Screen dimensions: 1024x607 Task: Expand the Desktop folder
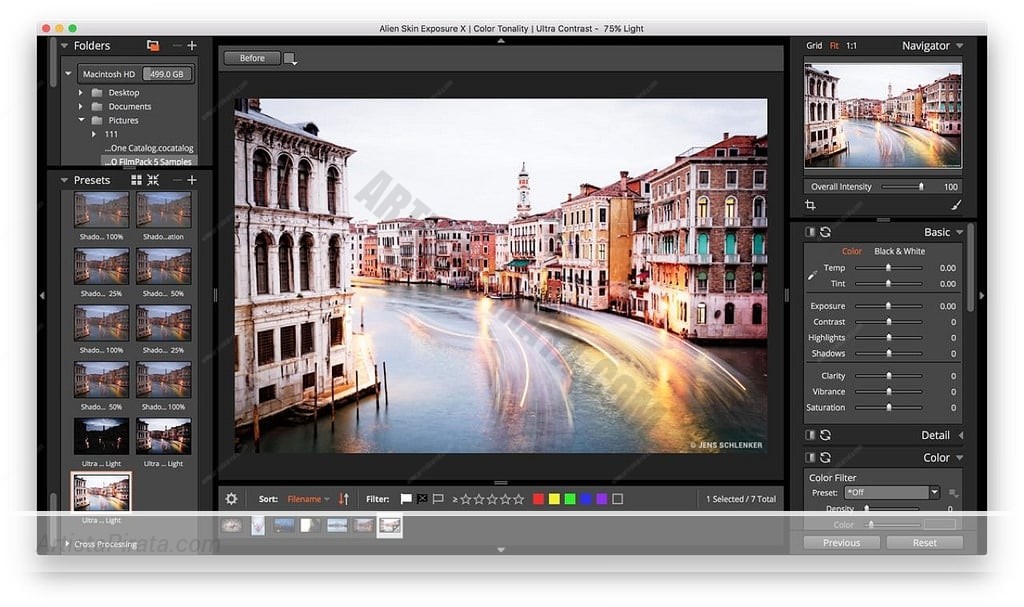(80, 93)
